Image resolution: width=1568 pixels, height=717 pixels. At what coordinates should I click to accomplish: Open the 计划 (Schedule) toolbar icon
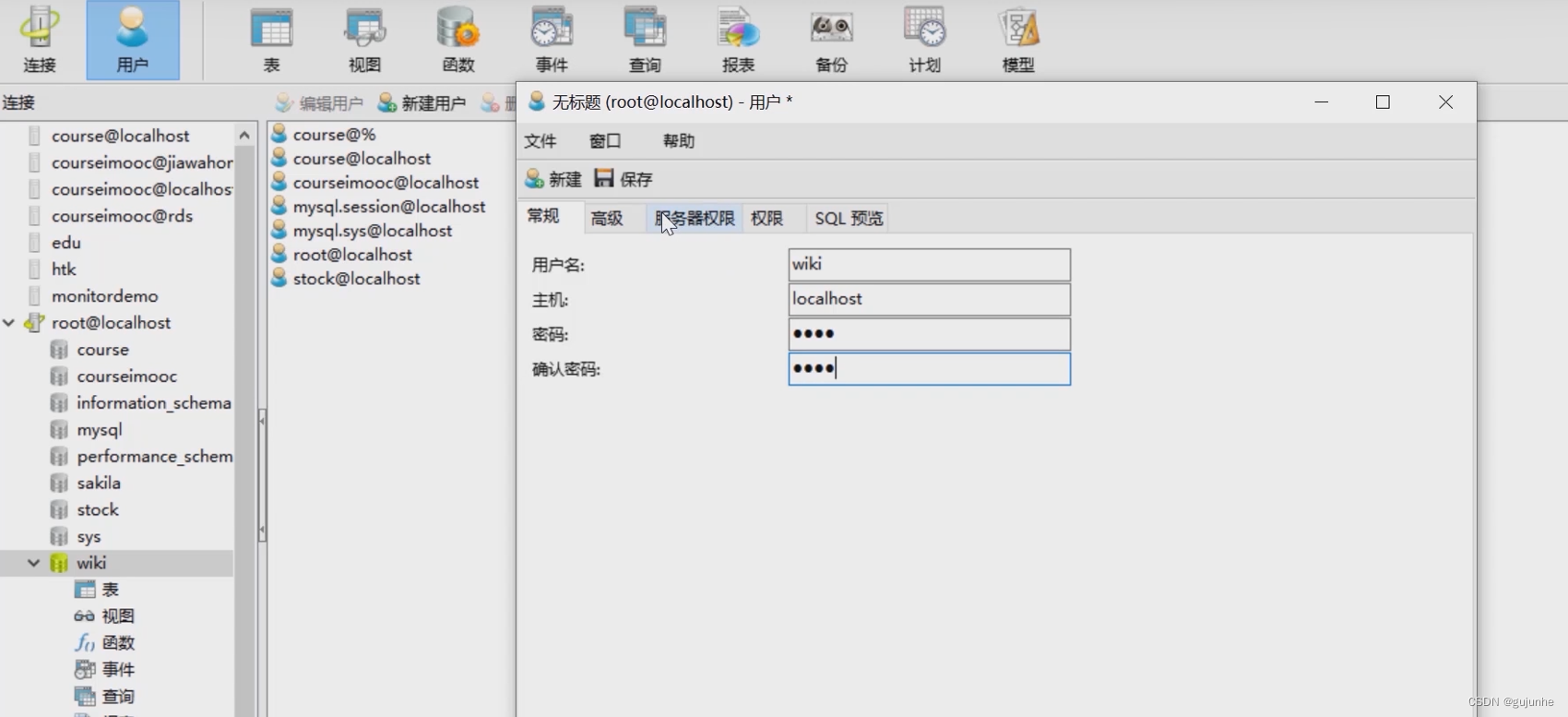pyautogui.click(x=924, y=40)
